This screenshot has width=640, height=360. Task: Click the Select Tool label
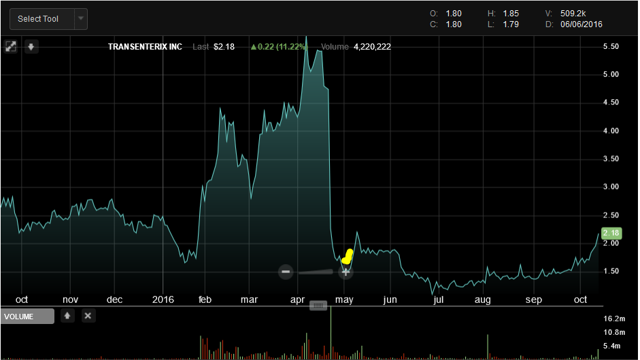point(38,19)
